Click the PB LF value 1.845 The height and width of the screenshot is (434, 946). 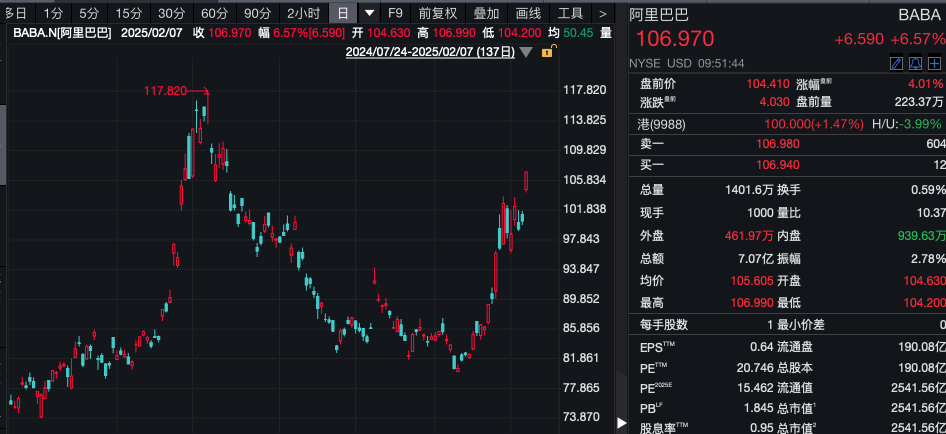pos(758,407)
